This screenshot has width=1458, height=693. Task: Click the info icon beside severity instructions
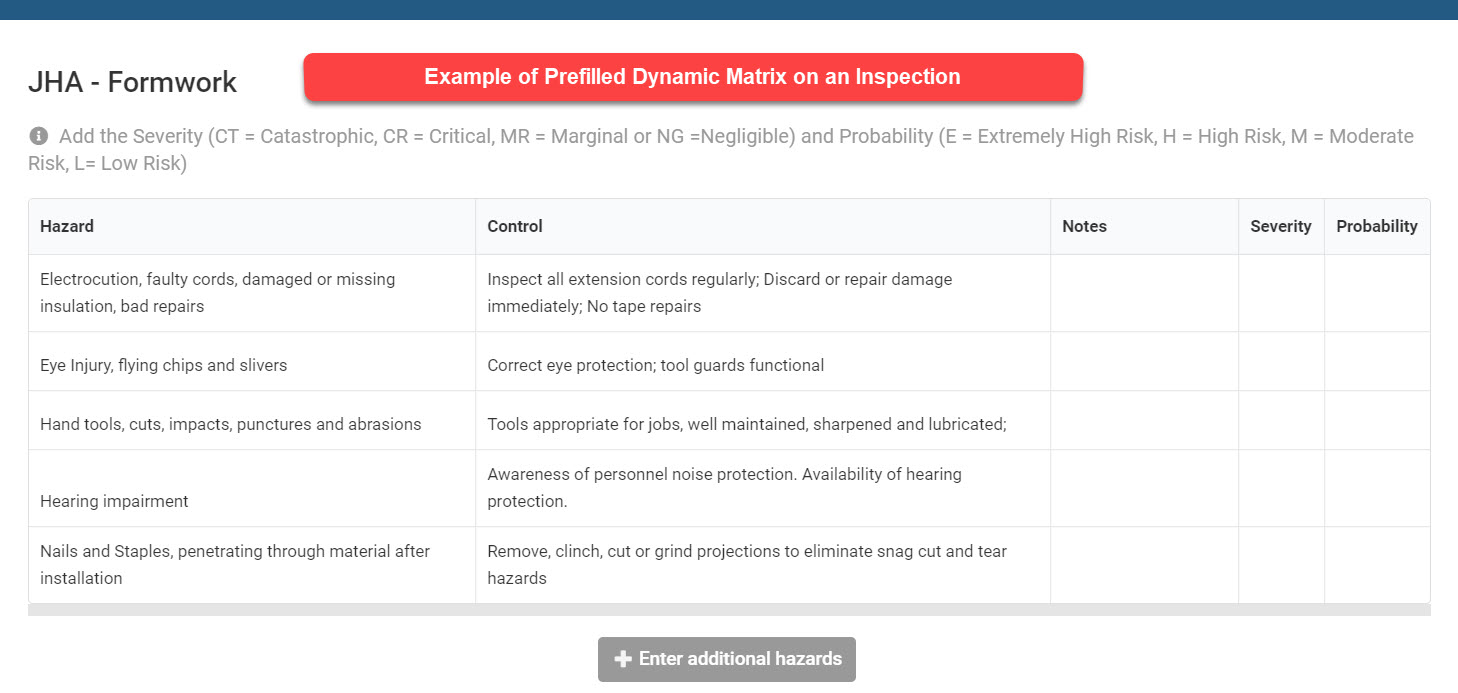pyautogui.click(x=38, y=136)
